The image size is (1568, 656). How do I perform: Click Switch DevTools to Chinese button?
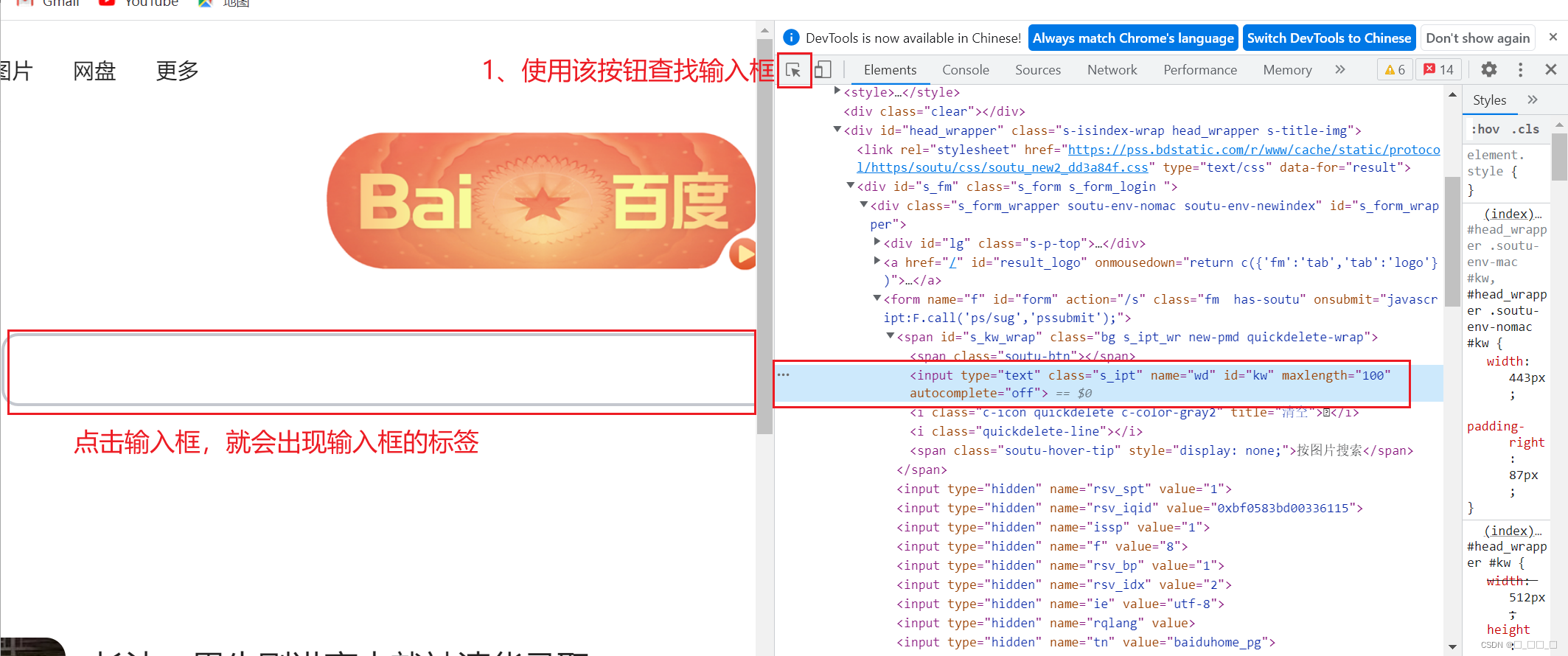coord(1329,38)
